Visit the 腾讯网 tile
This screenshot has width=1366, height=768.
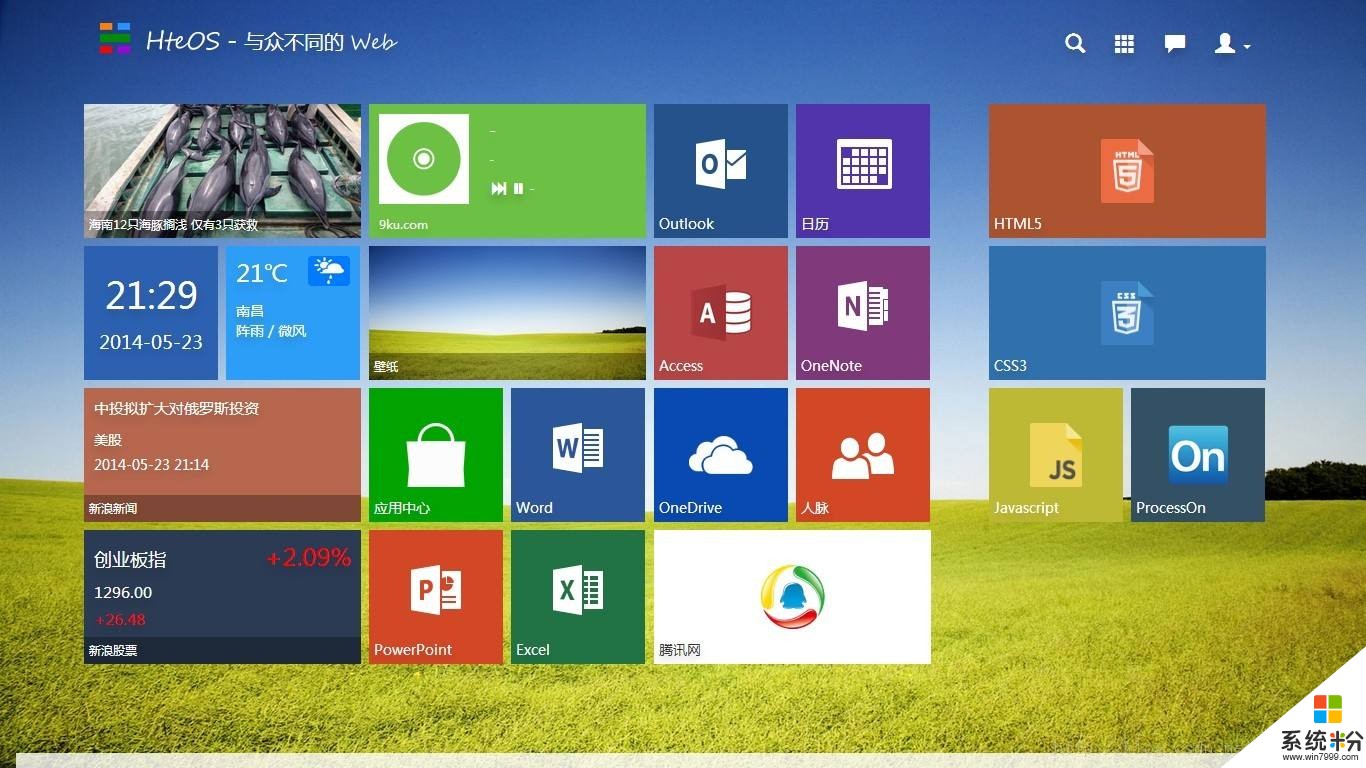[x=791, y=597]
